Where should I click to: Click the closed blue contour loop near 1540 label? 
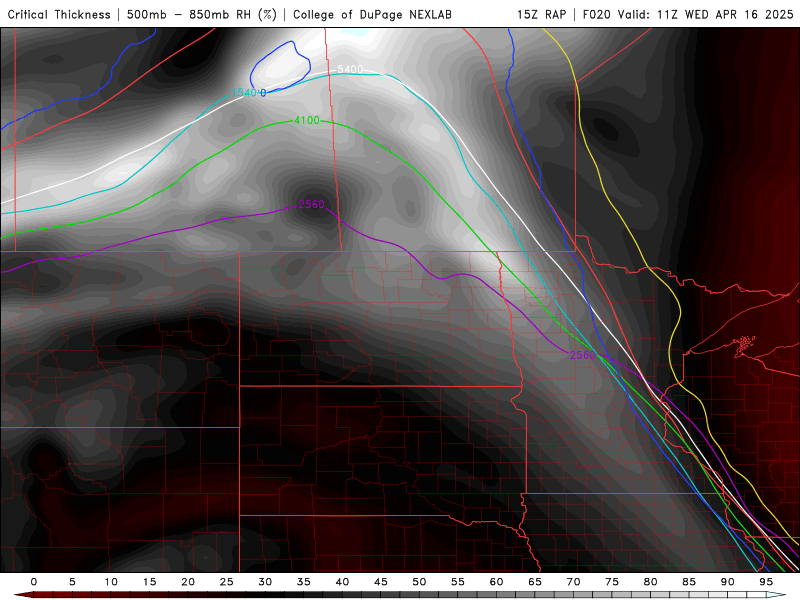pyautogui.click(x=280, y=67)
